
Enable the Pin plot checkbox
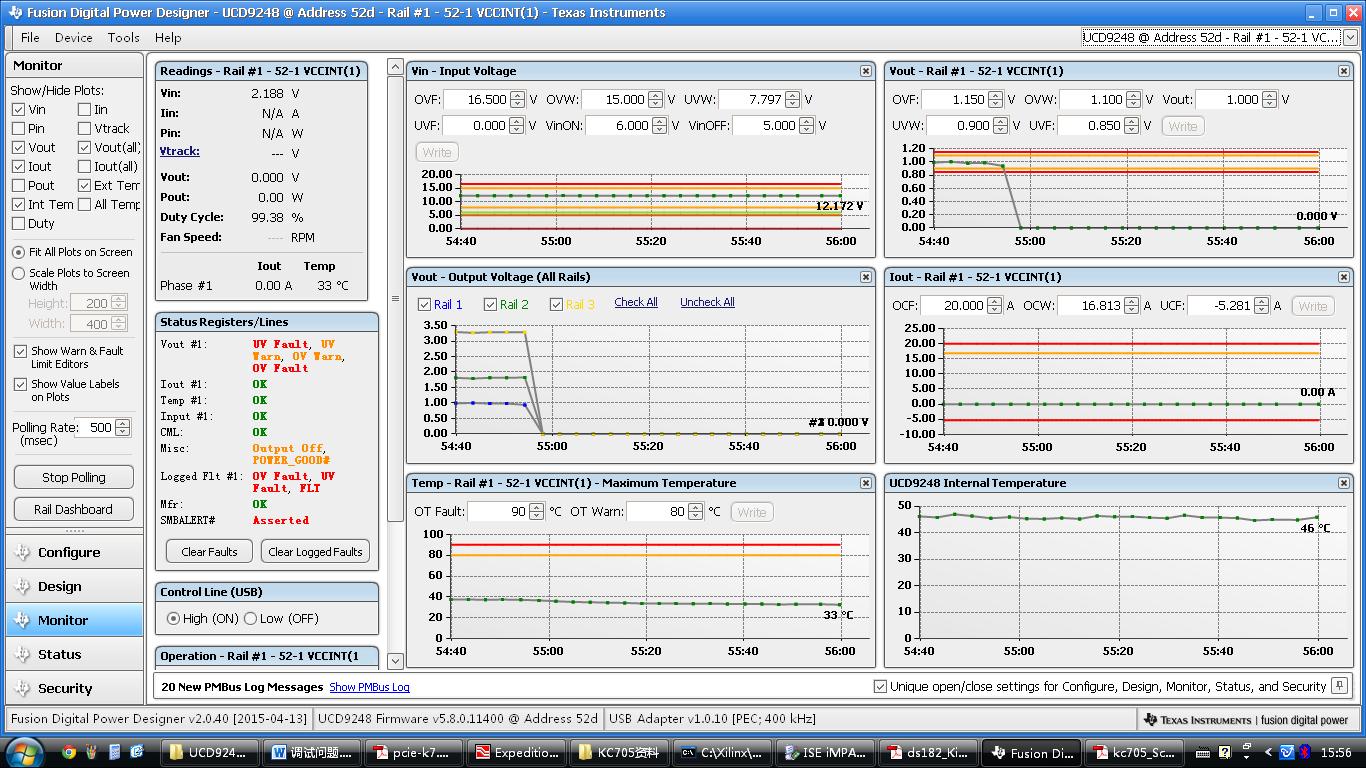pyautogui.click(x=19, y=128)
